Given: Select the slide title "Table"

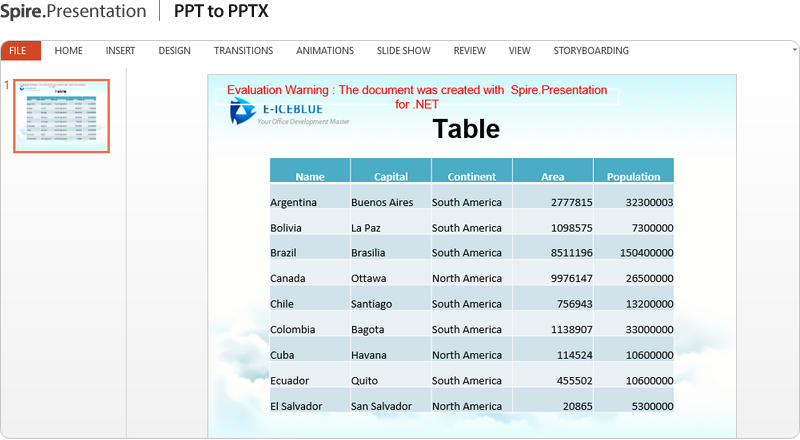Looking at the screenshot, I should [x=465, y=129].
